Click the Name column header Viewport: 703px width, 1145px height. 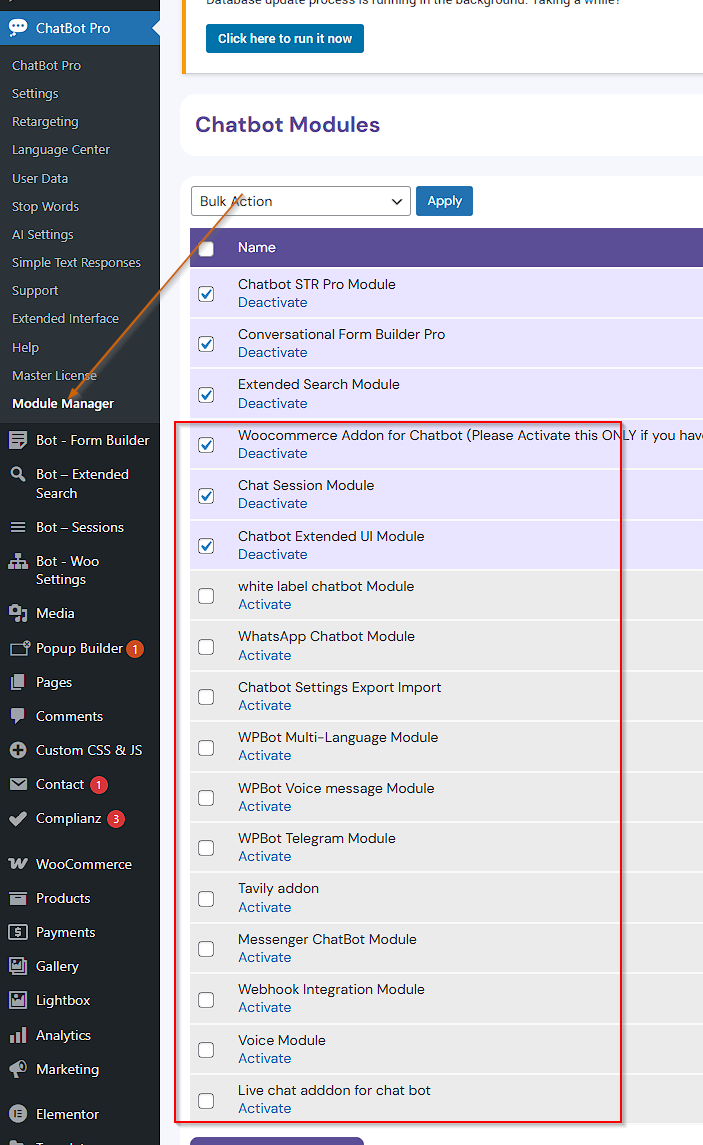(x=256, y=248)
